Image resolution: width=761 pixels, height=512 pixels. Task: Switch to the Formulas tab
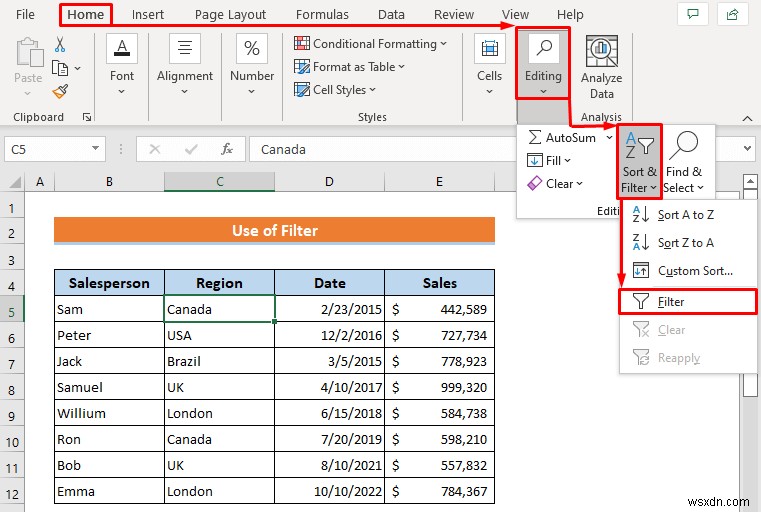322,15
